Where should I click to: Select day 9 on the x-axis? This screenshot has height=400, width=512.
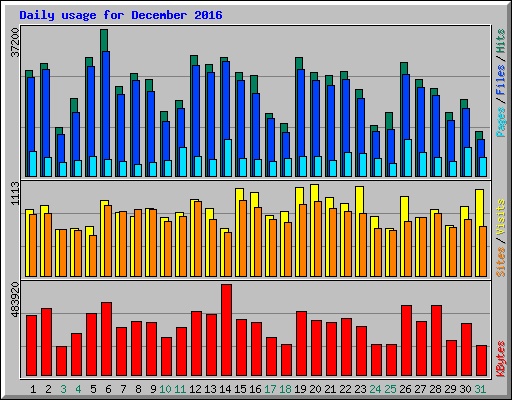pyautogui.click(x=153, y=389)
